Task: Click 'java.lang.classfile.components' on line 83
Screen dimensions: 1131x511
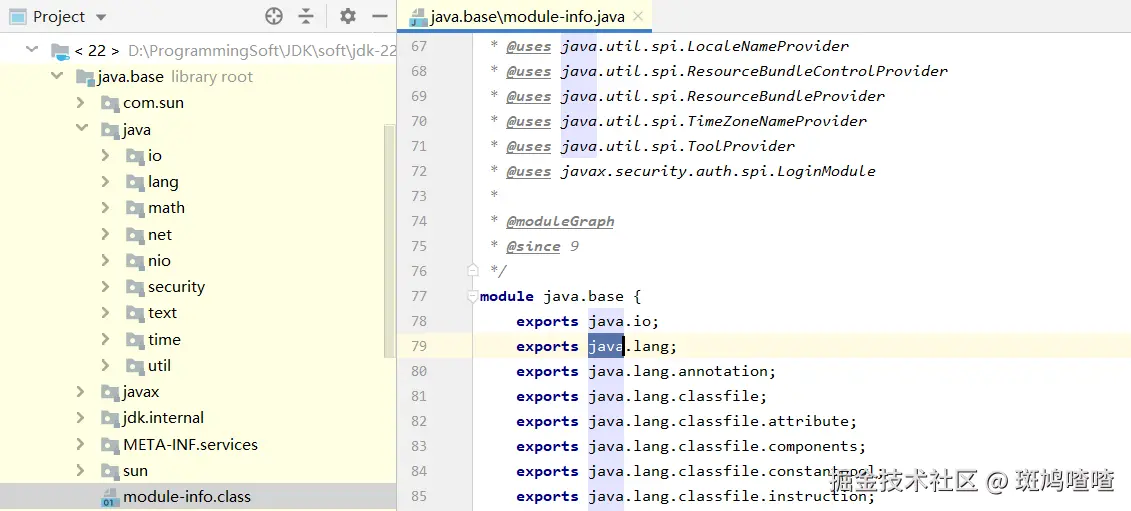Action: pos(723,446)
